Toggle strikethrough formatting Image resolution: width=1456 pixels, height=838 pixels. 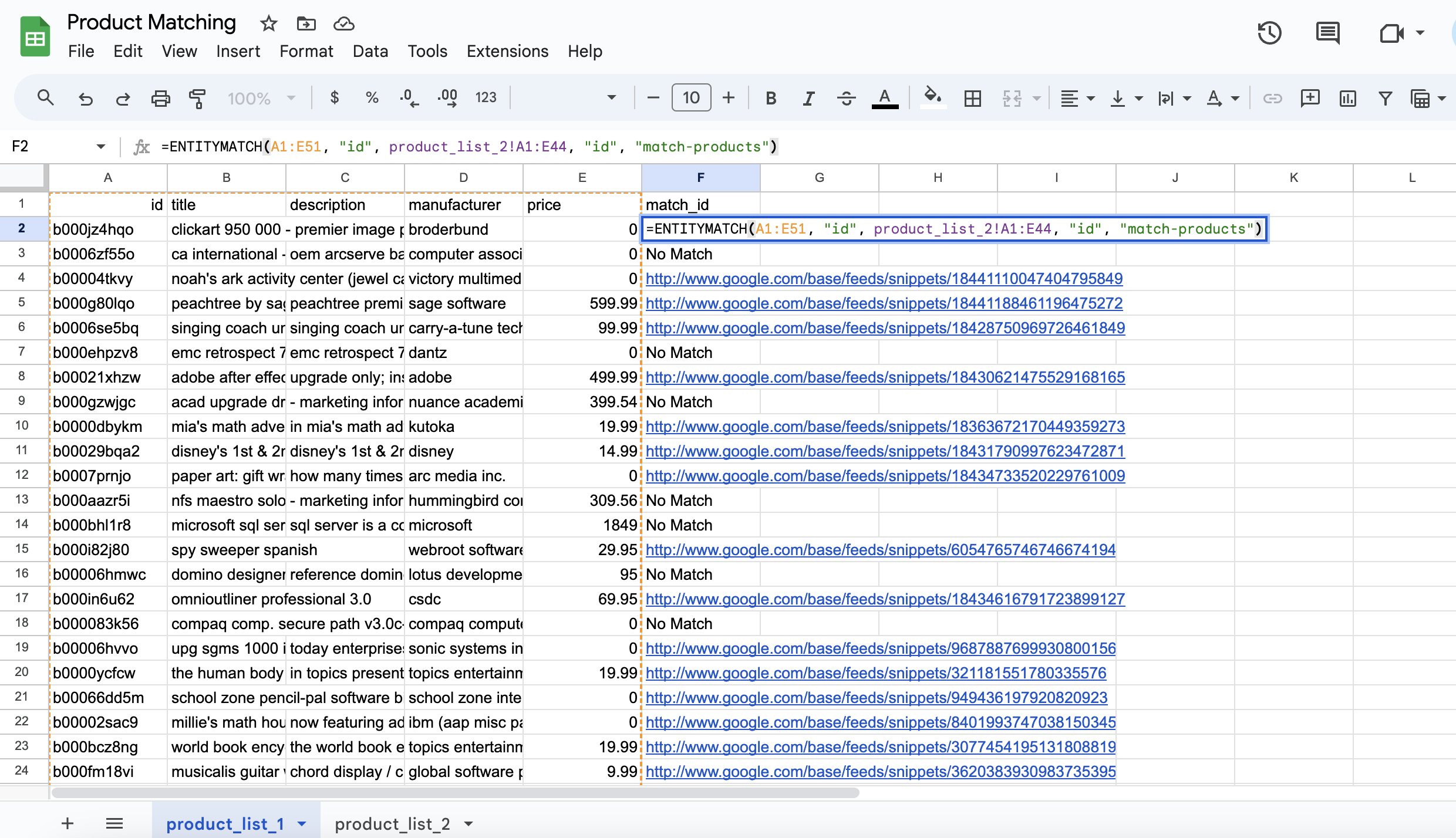846,98
